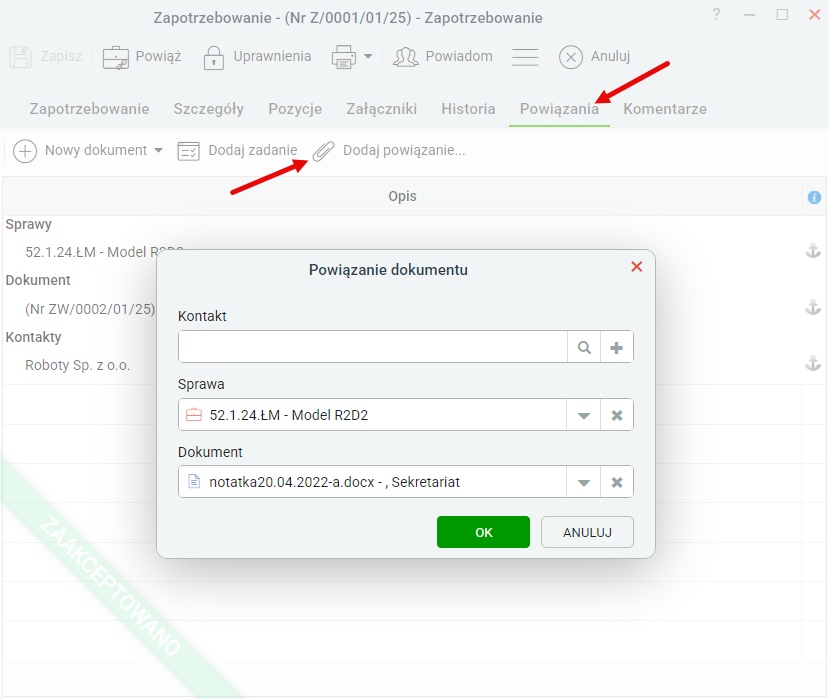Clear the Dokument field with the X
Viewport: 829px width, 699px height.
tap(616, 482)
